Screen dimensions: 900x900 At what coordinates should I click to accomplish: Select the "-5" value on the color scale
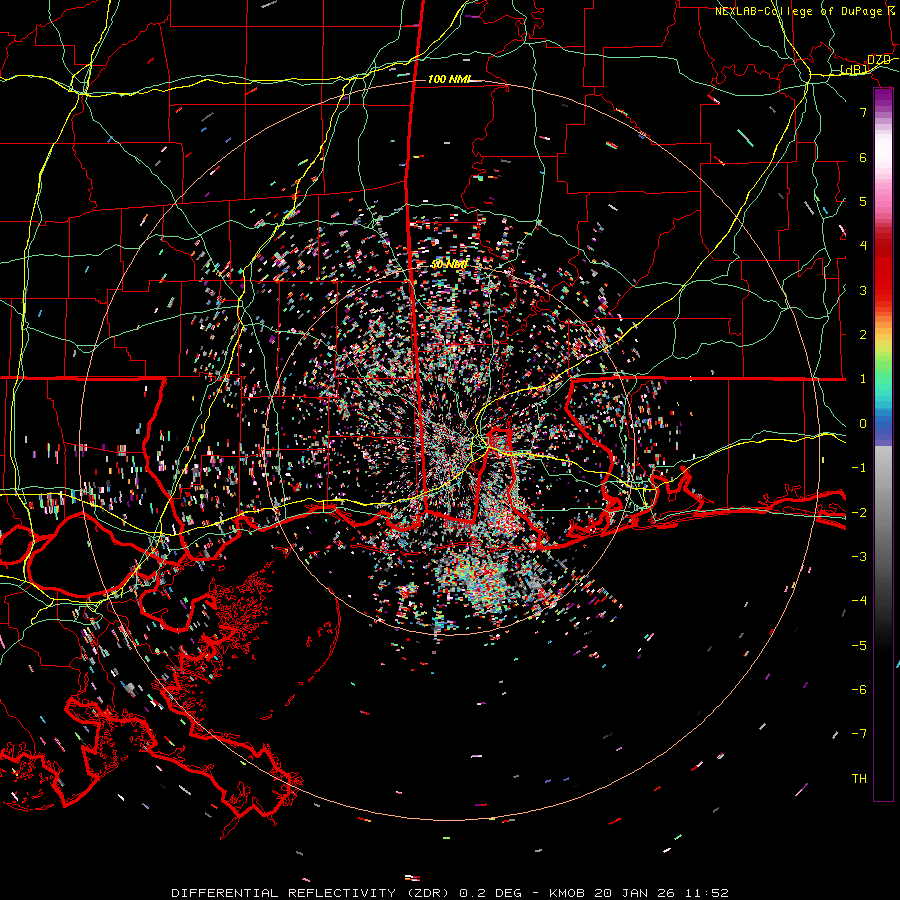point(859,646)
